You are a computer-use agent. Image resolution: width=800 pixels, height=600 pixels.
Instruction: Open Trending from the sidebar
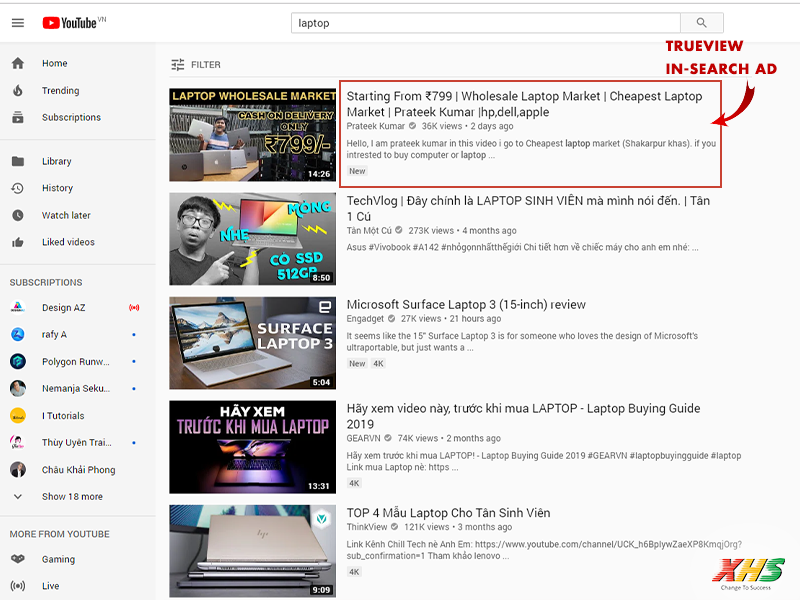[x=60, y=90]
